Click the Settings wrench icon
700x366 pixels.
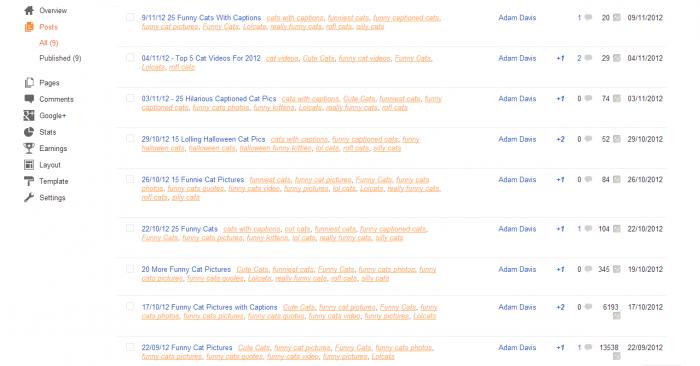[x=29, y=198]
